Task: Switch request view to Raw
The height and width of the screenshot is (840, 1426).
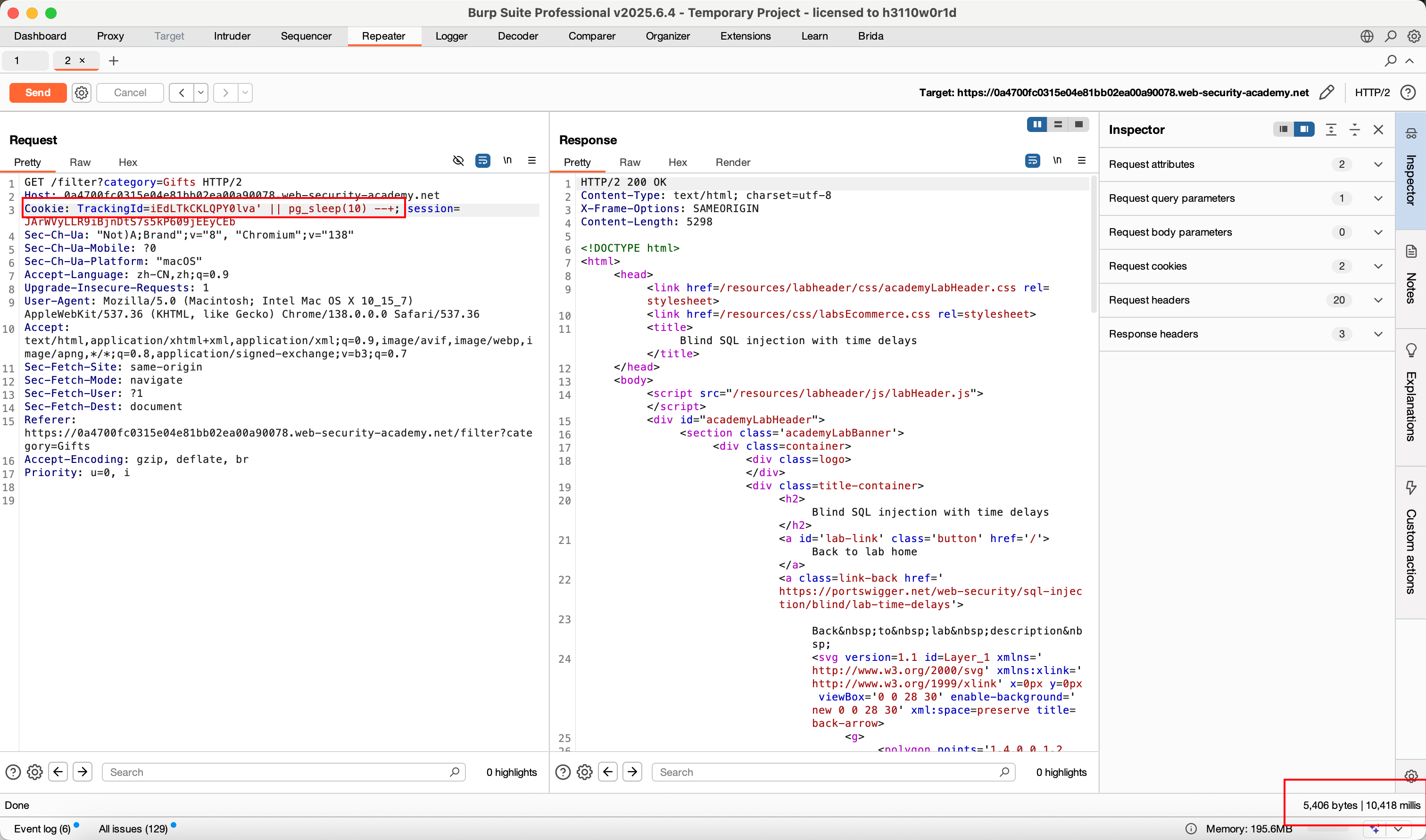Action: pos(80,163)
